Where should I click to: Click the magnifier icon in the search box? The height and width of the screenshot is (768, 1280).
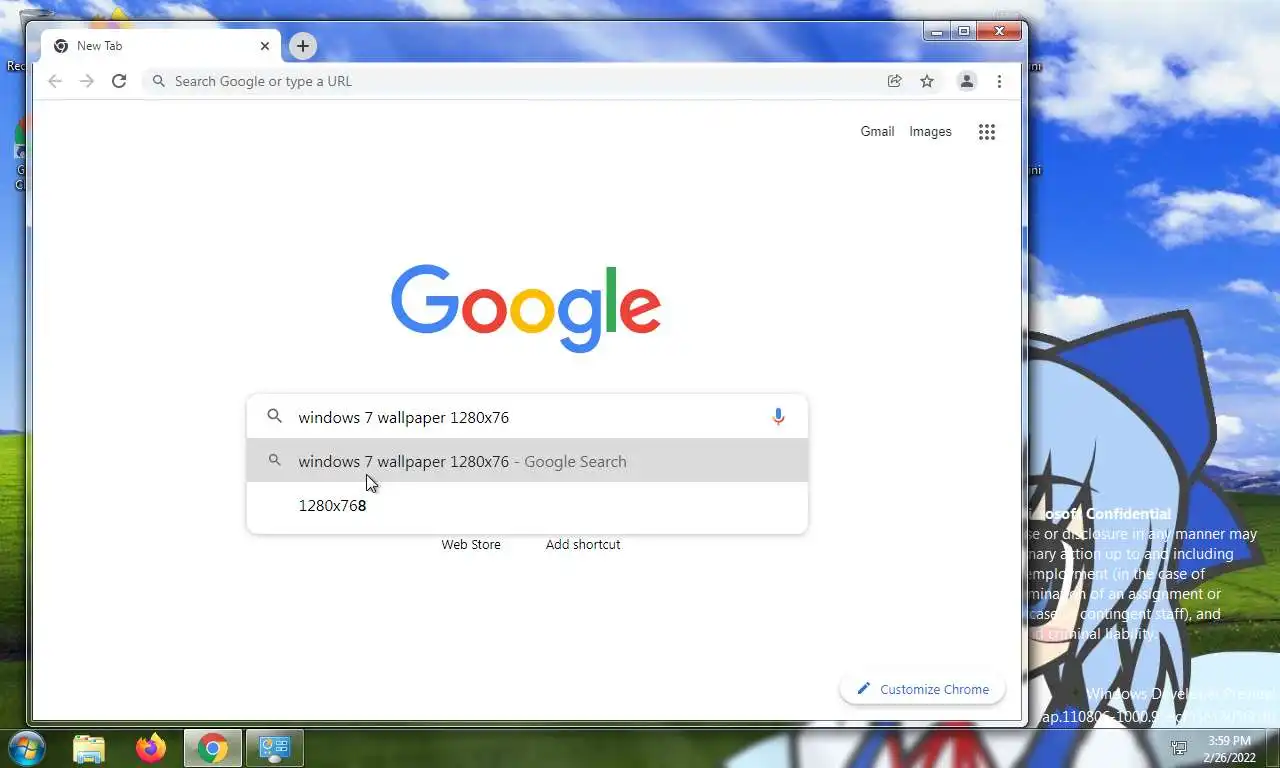[x=274, y=416]
